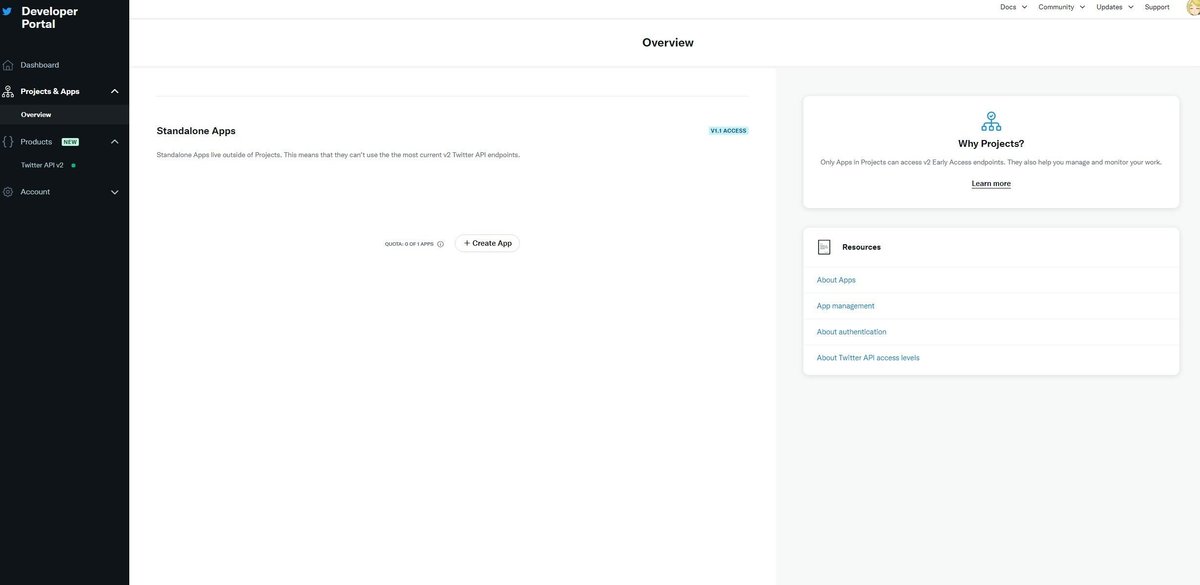
Task: Open About Twitter API access levels link
Action: tap(868, 358)
